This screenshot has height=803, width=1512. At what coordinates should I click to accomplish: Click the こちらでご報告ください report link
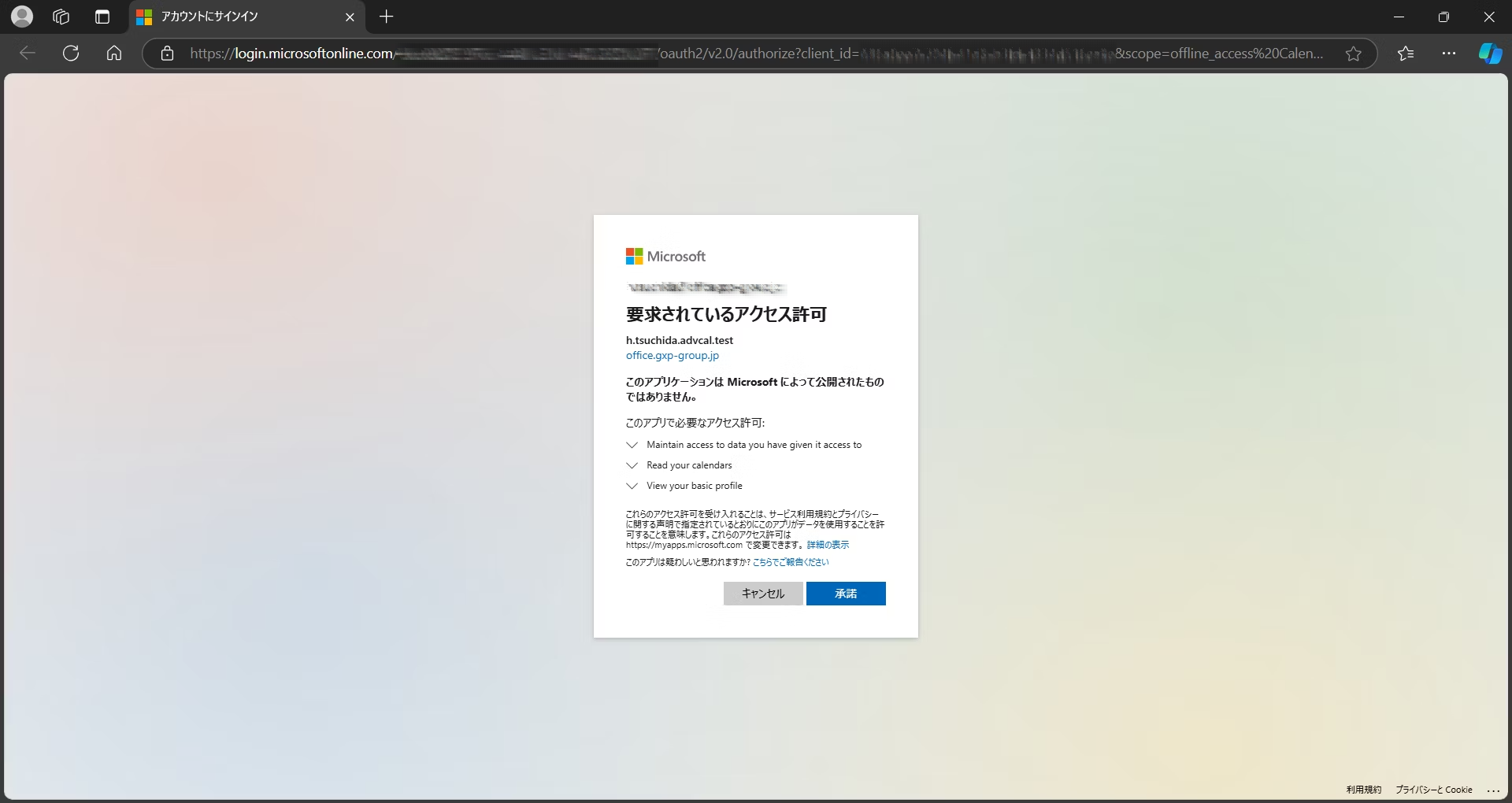tap(791, 562)
